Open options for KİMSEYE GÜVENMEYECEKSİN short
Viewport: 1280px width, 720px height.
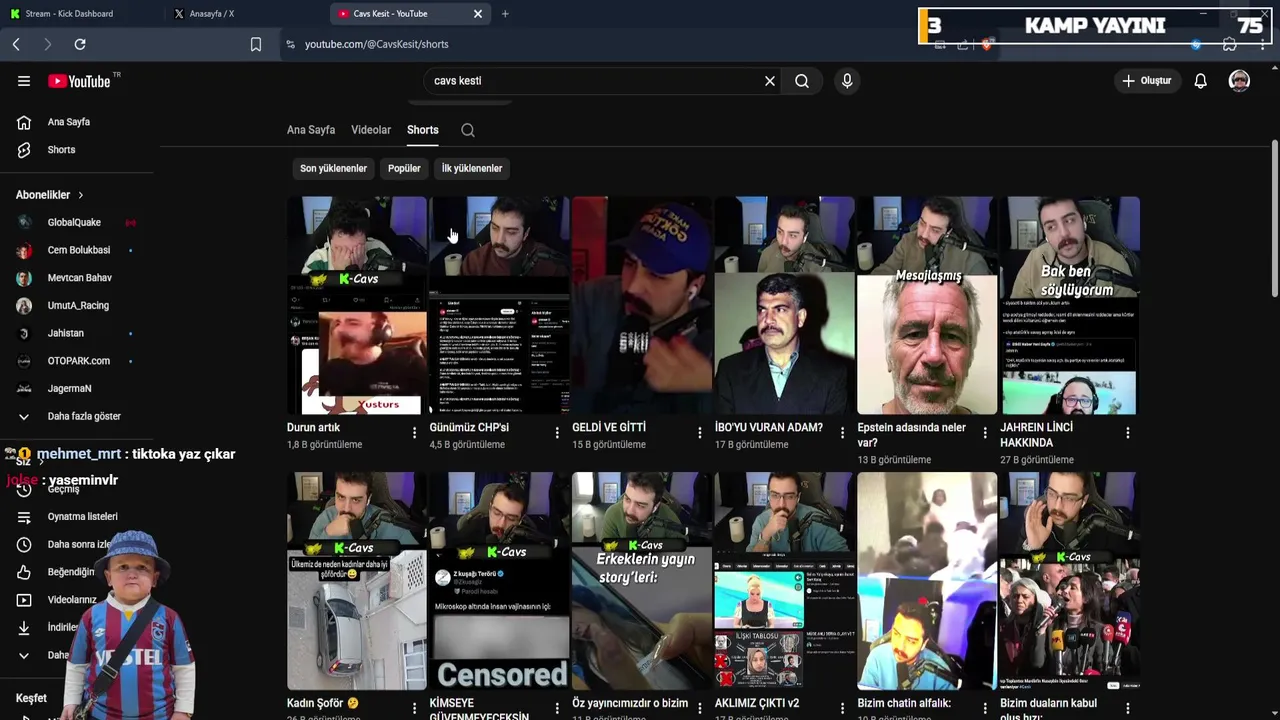[x=557, y=708]
